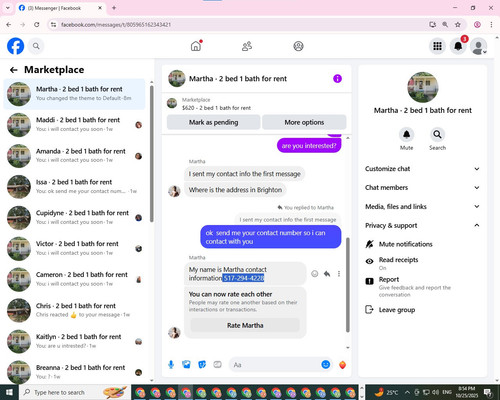Click the Chrome address bar URL
Image resolution: width=500 pixels, height=400 pixels.
pos(116,25)
